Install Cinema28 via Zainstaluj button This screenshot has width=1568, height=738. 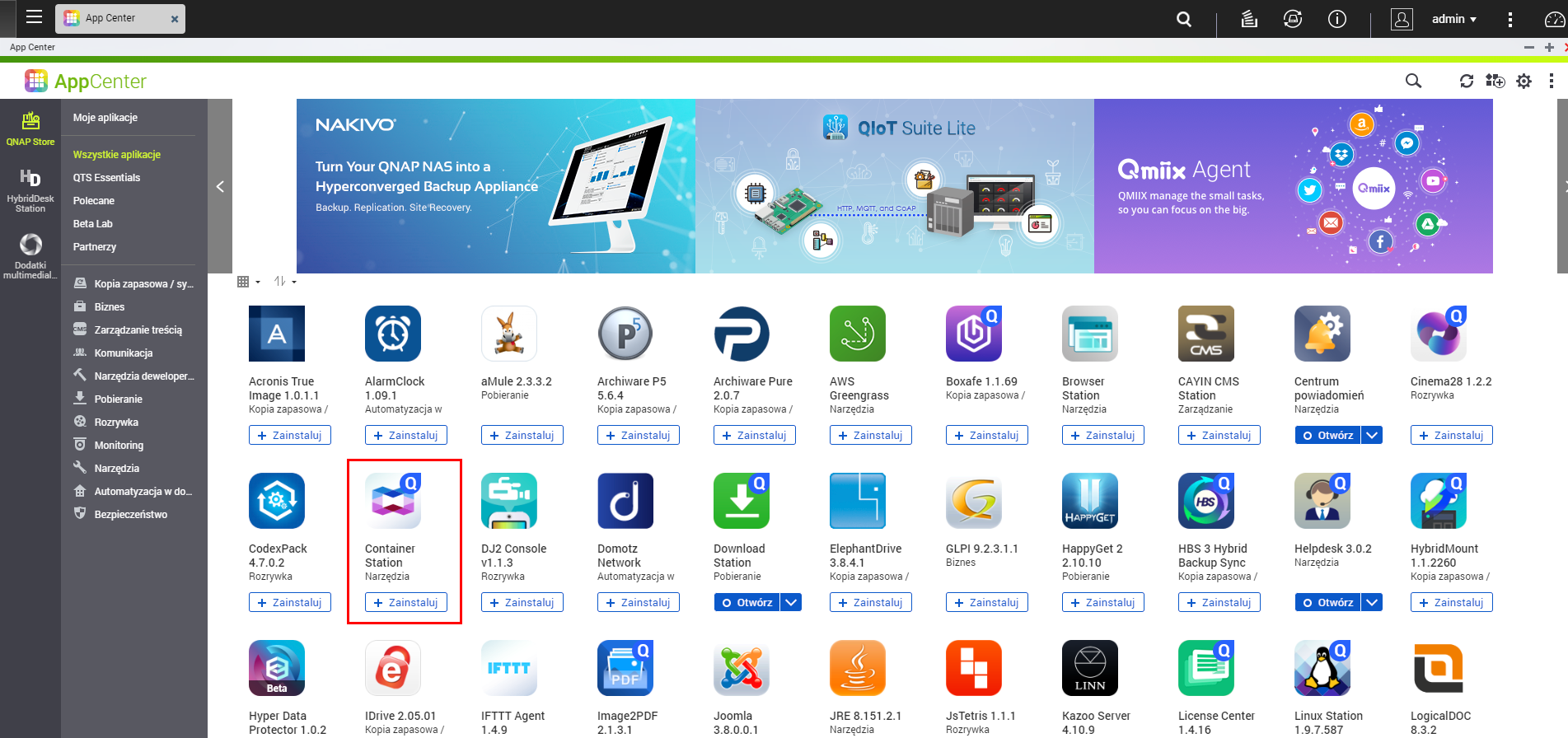point(1452,435)
